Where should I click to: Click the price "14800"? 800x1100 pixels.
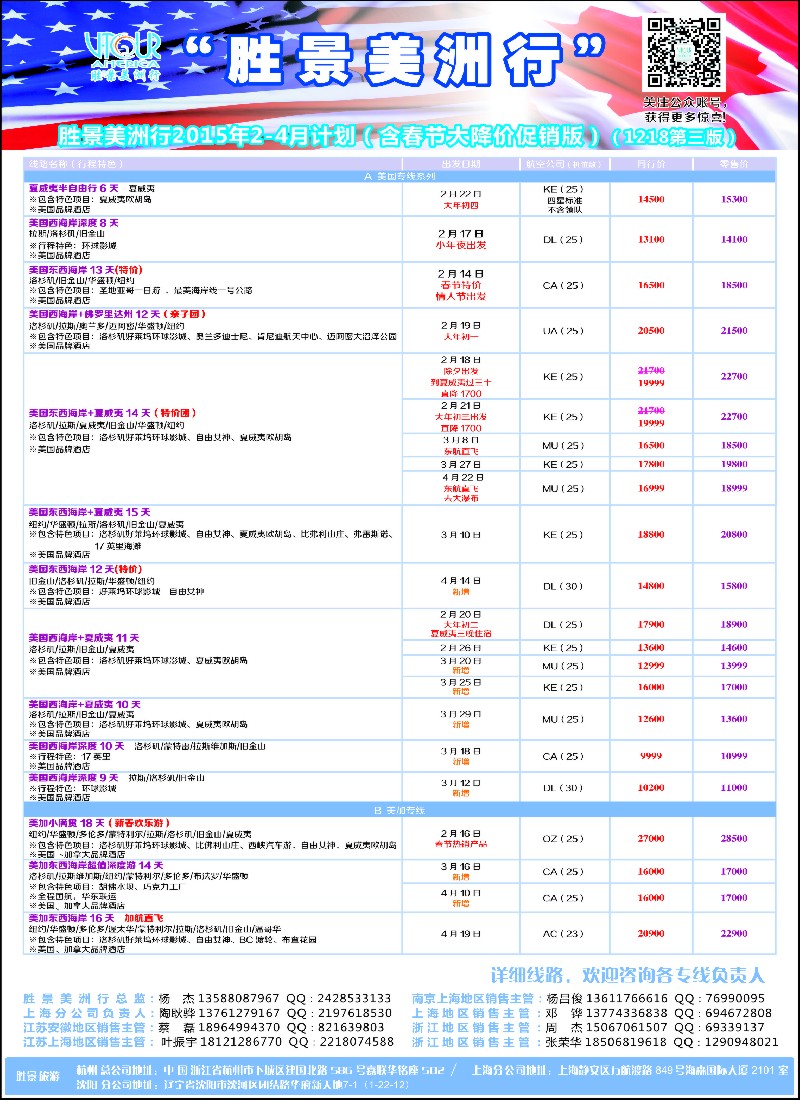(651, 586)
